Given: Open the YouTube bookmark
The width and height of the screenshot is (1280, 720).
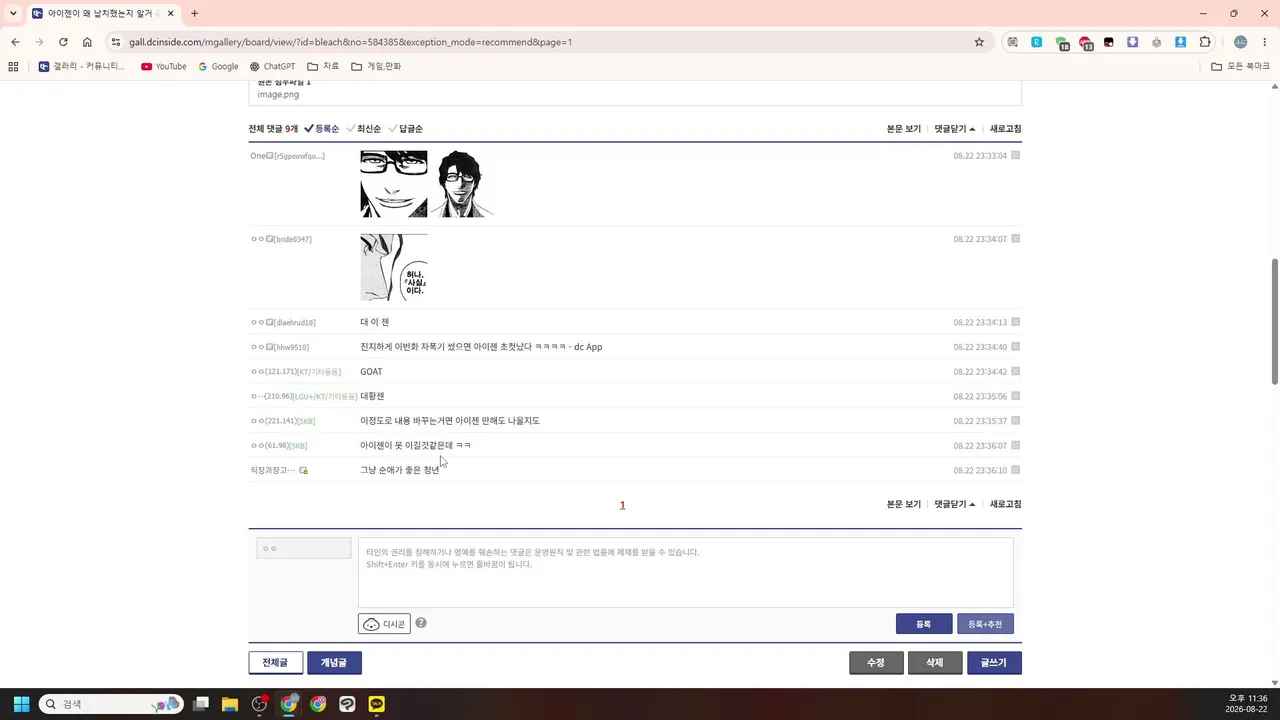Looking at the screenshot, I should pyautogui.click(x=164, y=67).
